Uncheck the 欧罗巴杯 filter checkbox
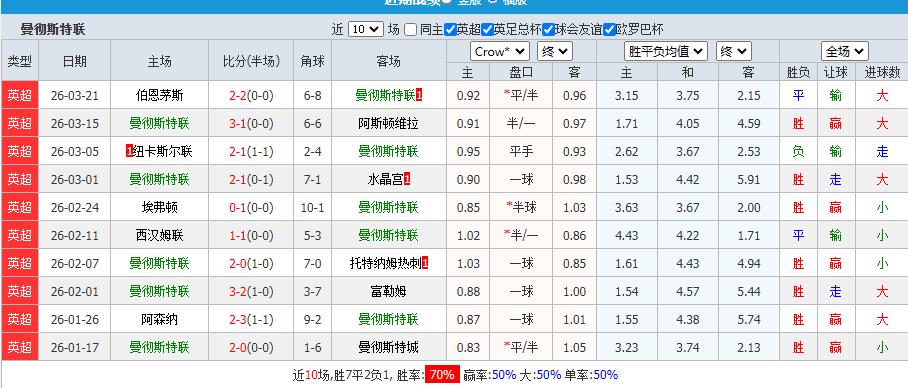 pos(608,30)
